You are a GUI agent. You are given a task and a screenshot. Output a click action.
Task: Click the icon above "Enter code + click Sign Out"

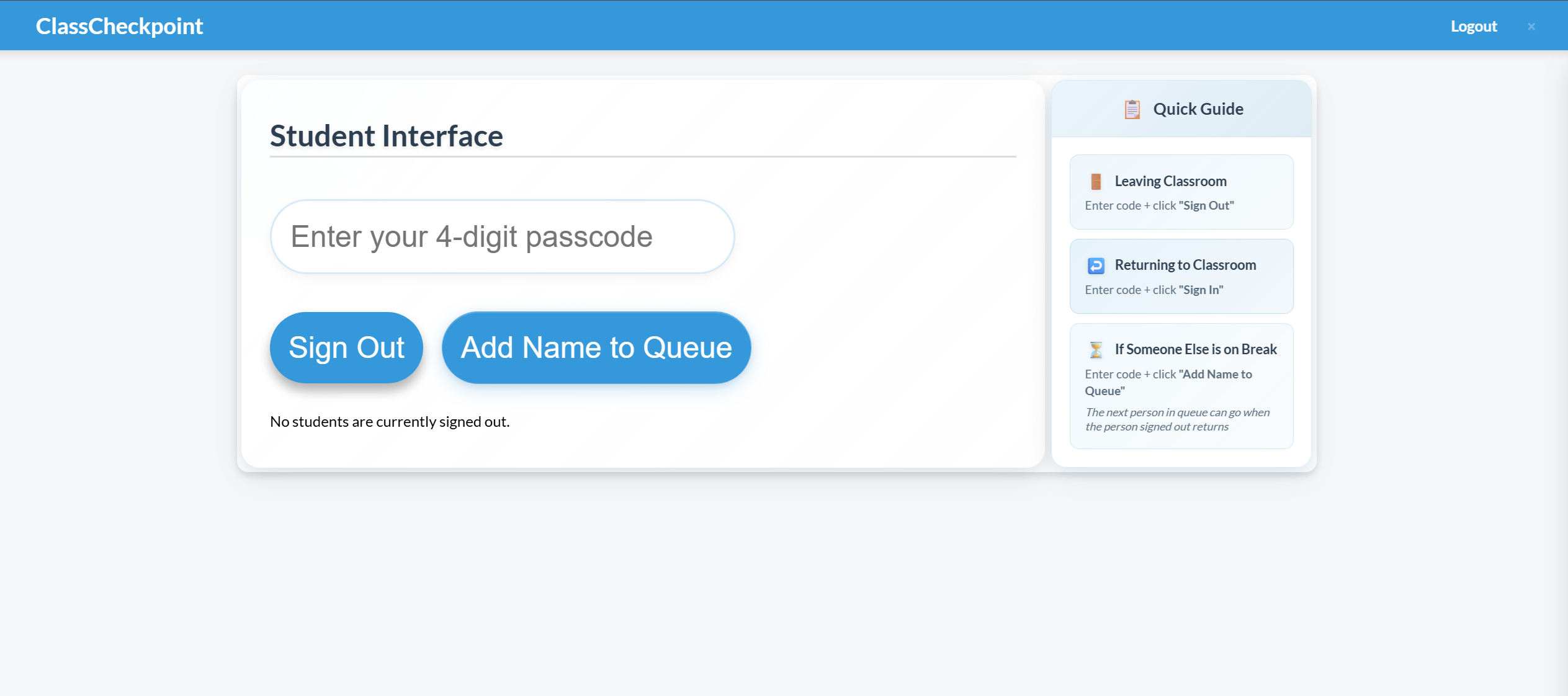(1096, 181)
